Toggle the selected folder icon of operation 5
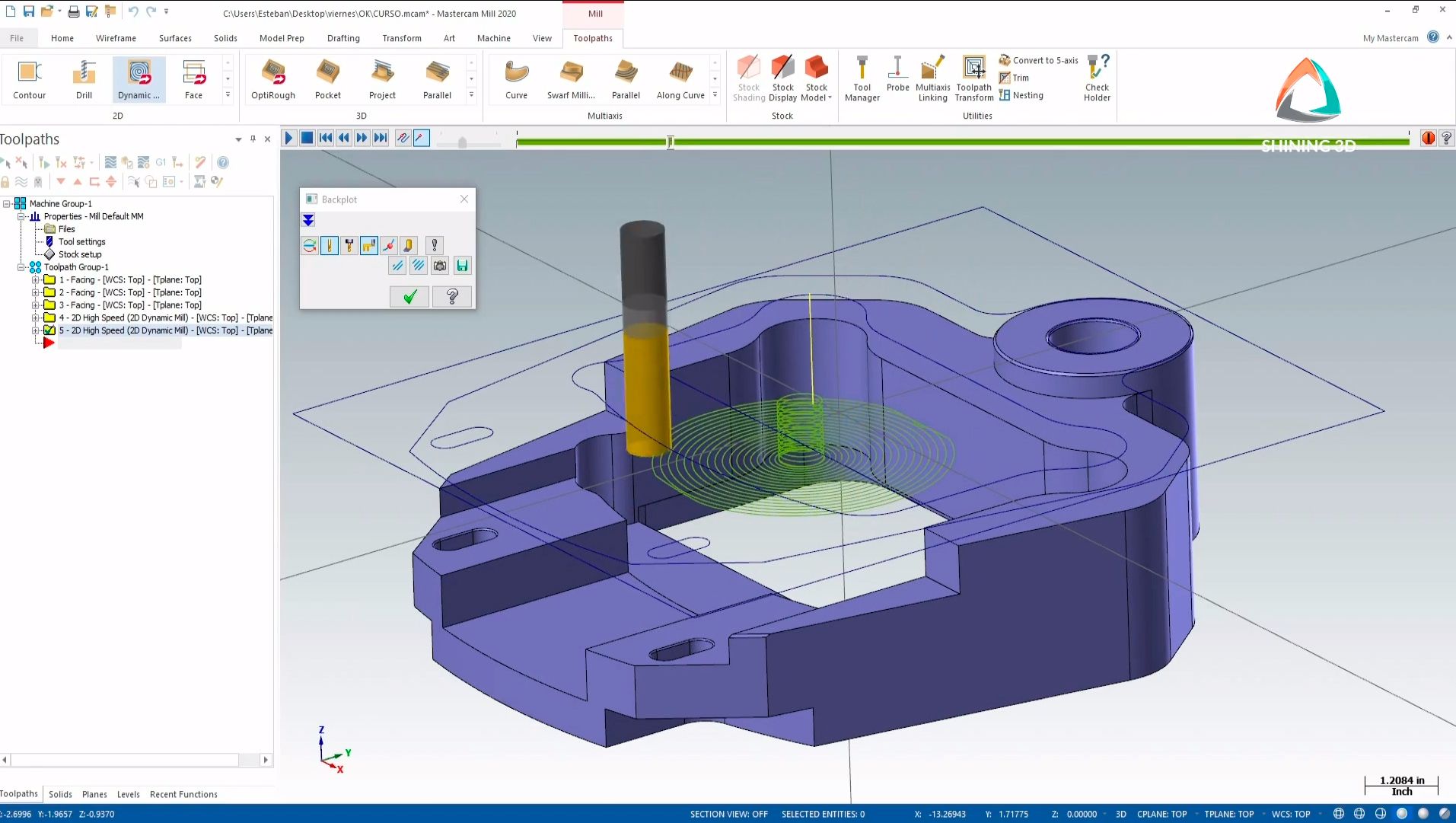The width and height of the screenshot is (1456, 823). 49,330
